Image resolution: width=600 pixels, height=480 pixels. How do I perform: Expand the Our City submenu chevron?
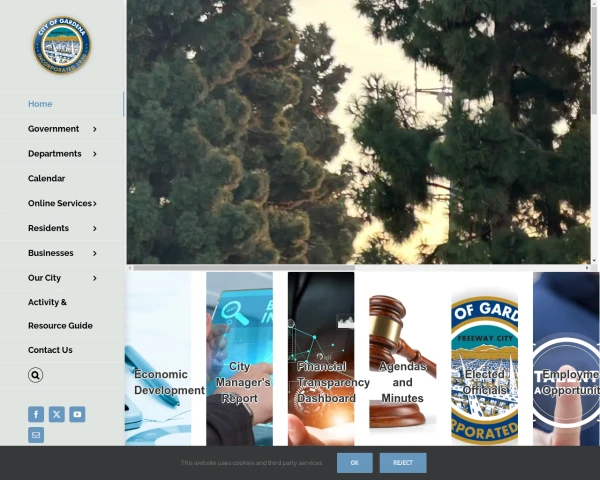[95, 278]
